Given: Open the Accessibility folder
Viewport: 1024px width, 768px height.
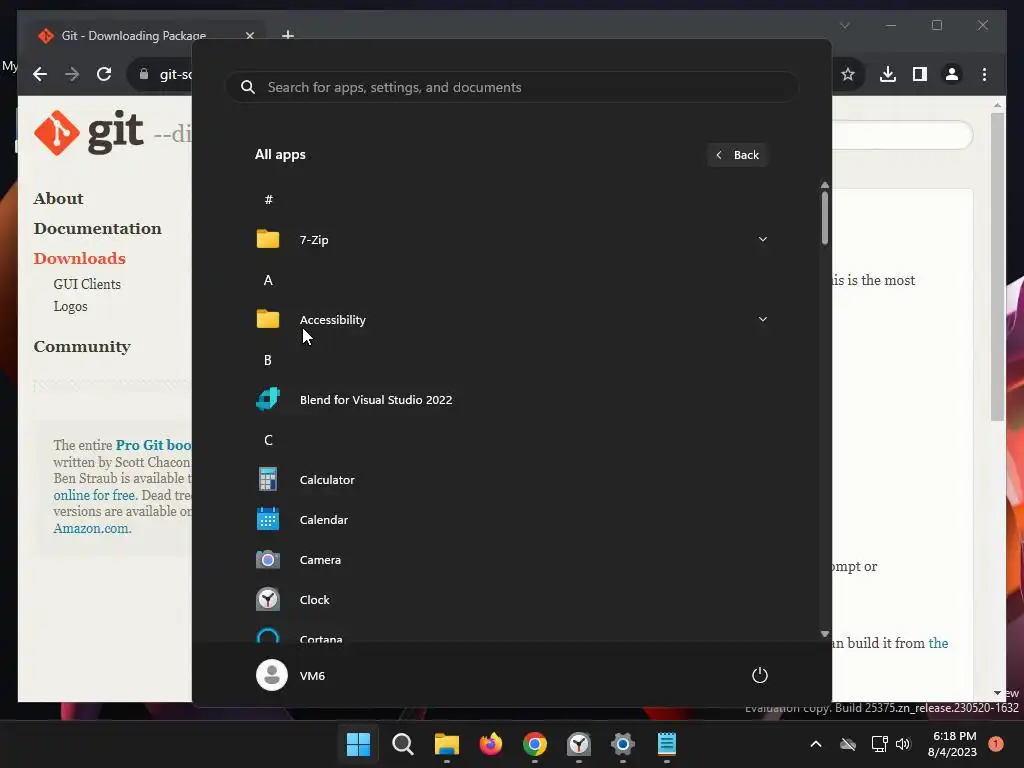Looking at the screenshot, I should click(x=511, y=319).
